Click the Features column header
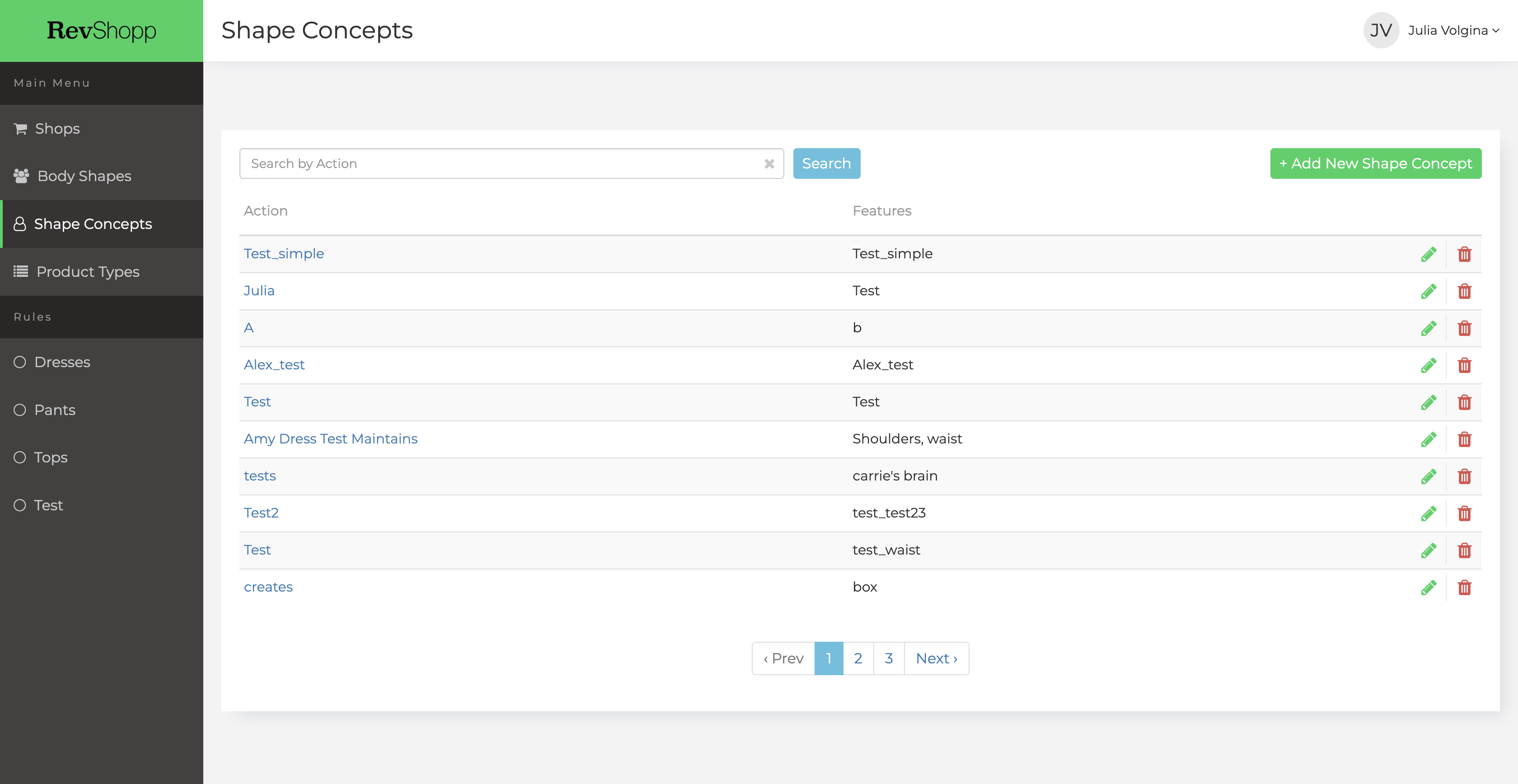Viewport: 1518px width, 784px height. 881,211
